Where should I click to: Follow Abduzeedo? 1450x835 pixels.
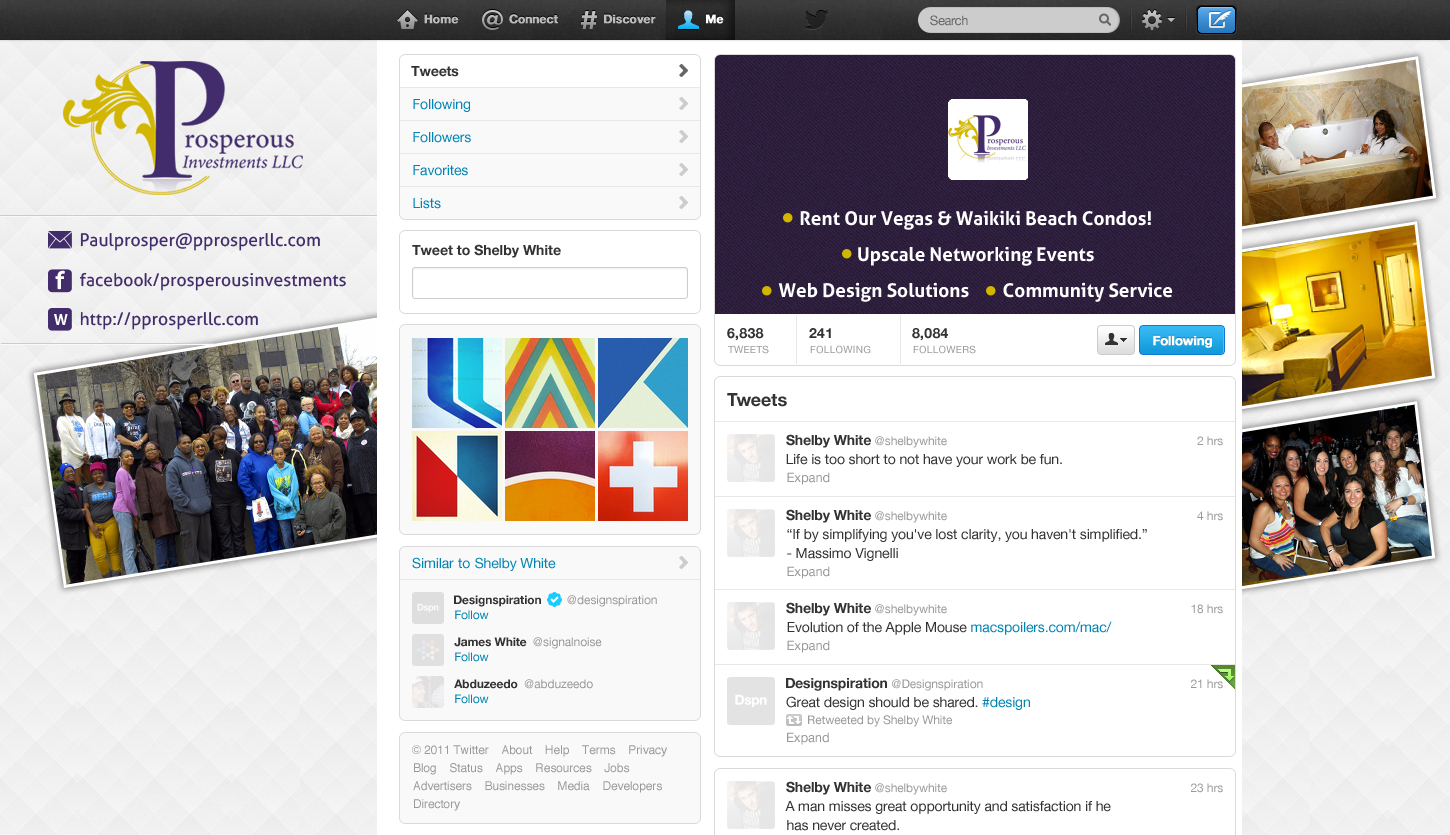[x=471, y=699]
